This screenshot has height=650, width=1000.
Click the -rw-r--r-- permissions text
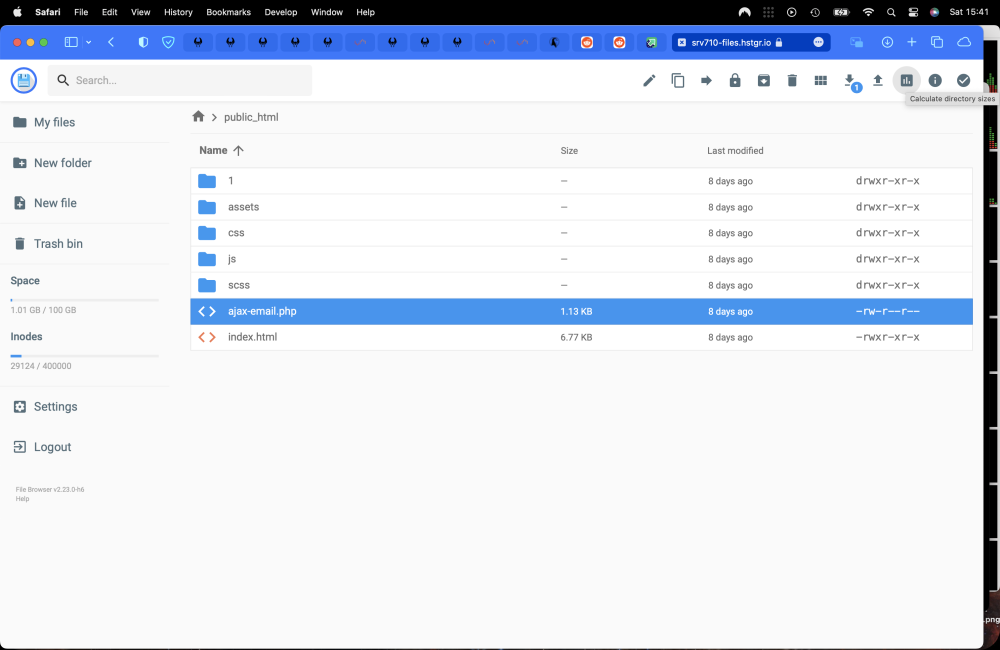(x=887, y=311)
